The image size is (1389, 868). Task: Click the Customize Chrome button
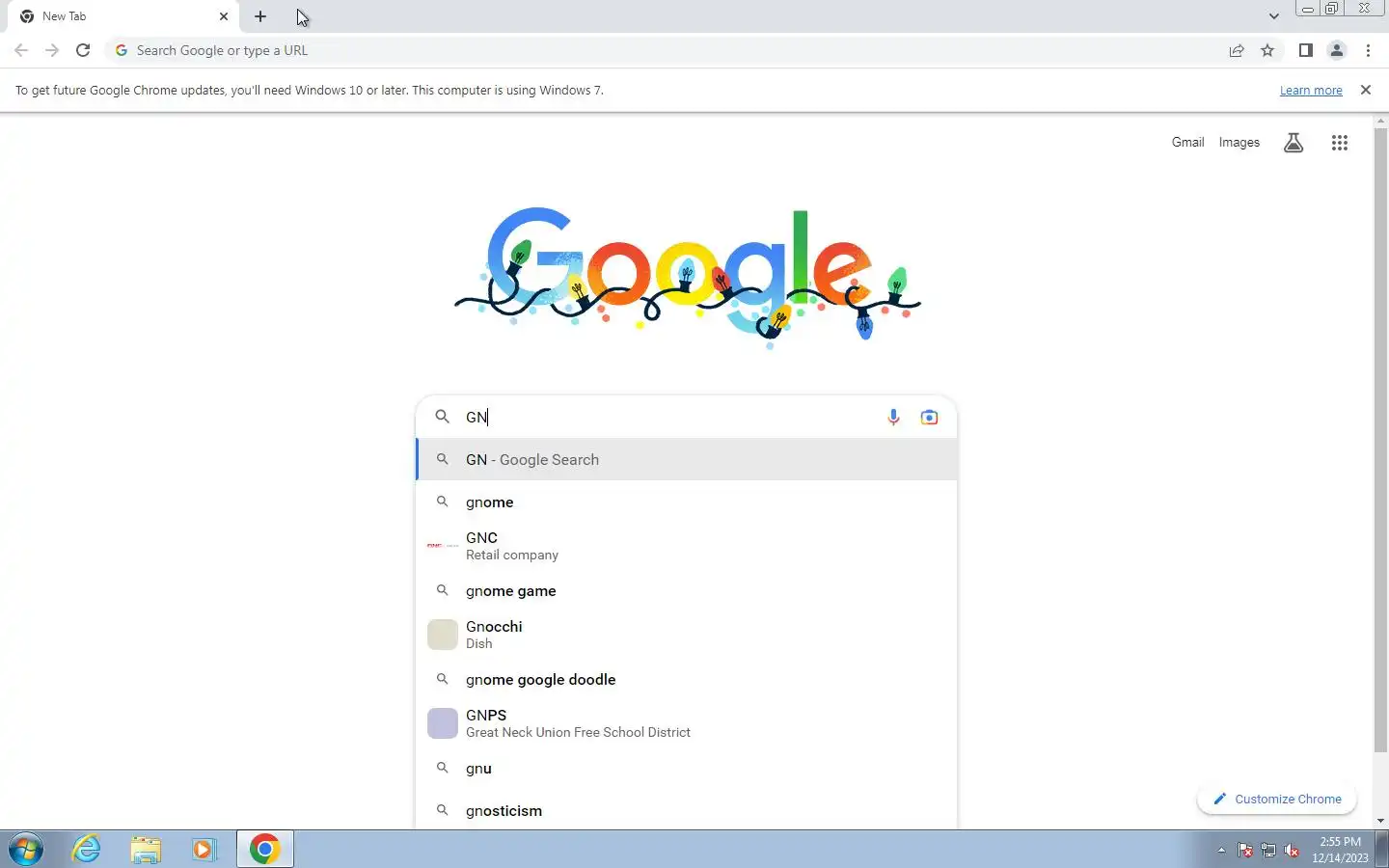[x=1277, y=799]
